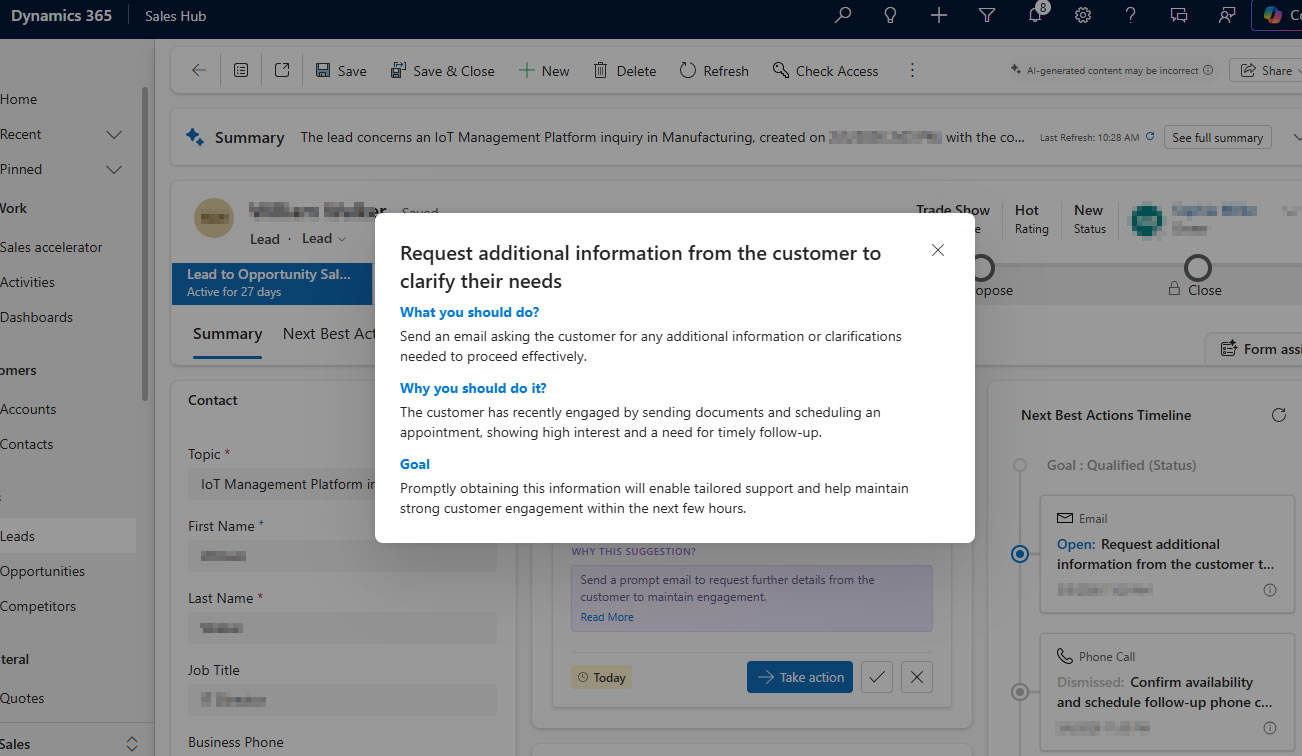Open the search magnifier in the top bar
1302x756 pixels.
pyautogui.click(x=843, y=15)
